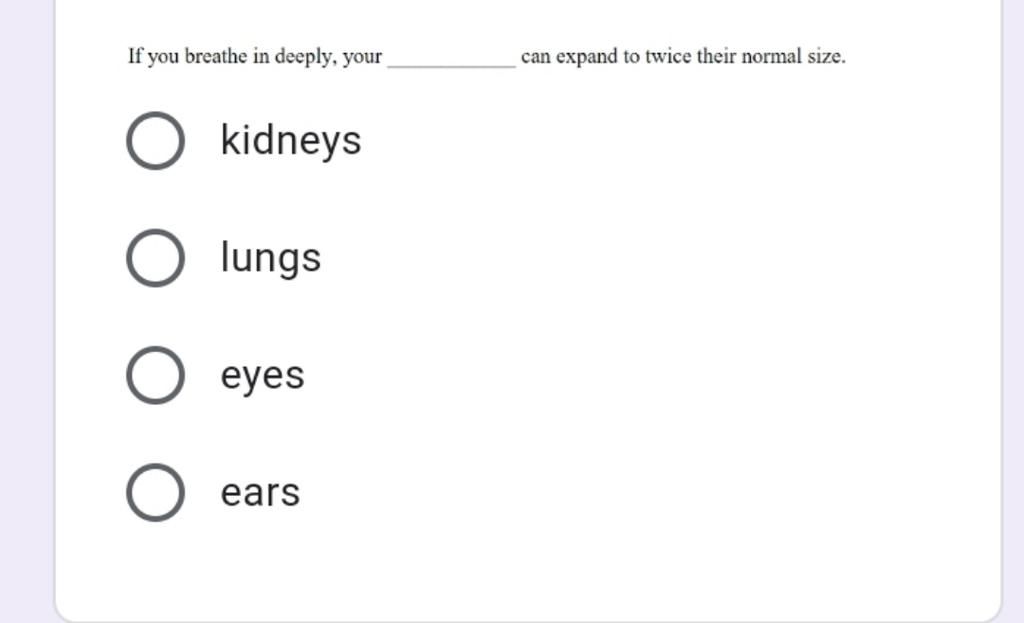This screenshot has height=623, width=1024.
Task: Mark the eyes radio button
Action: 155,375
